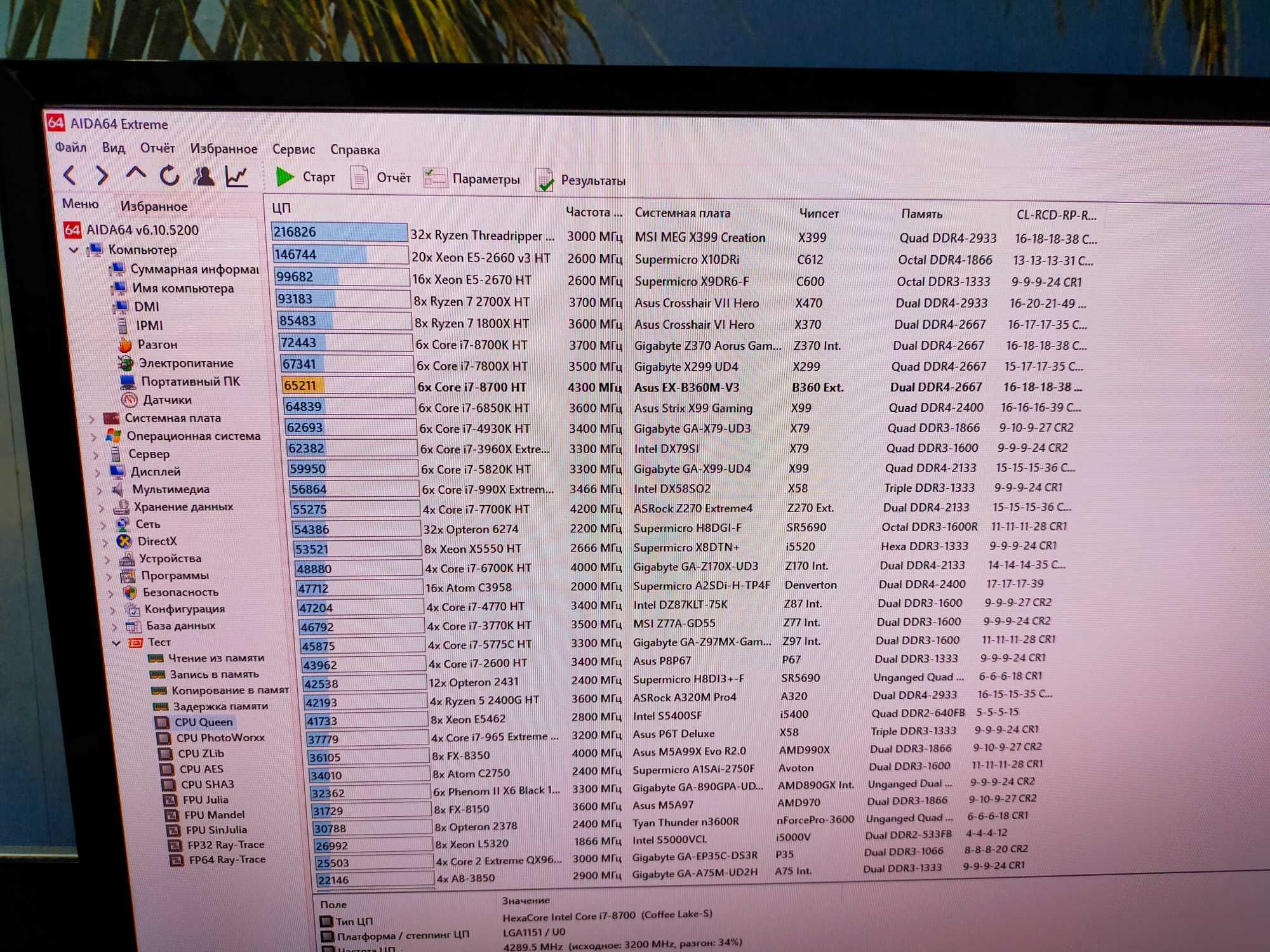Viewport: 1270px width, 952px height.
Task: Open the Отчёт menu in menu bar
Action: (x=157, y=149)
